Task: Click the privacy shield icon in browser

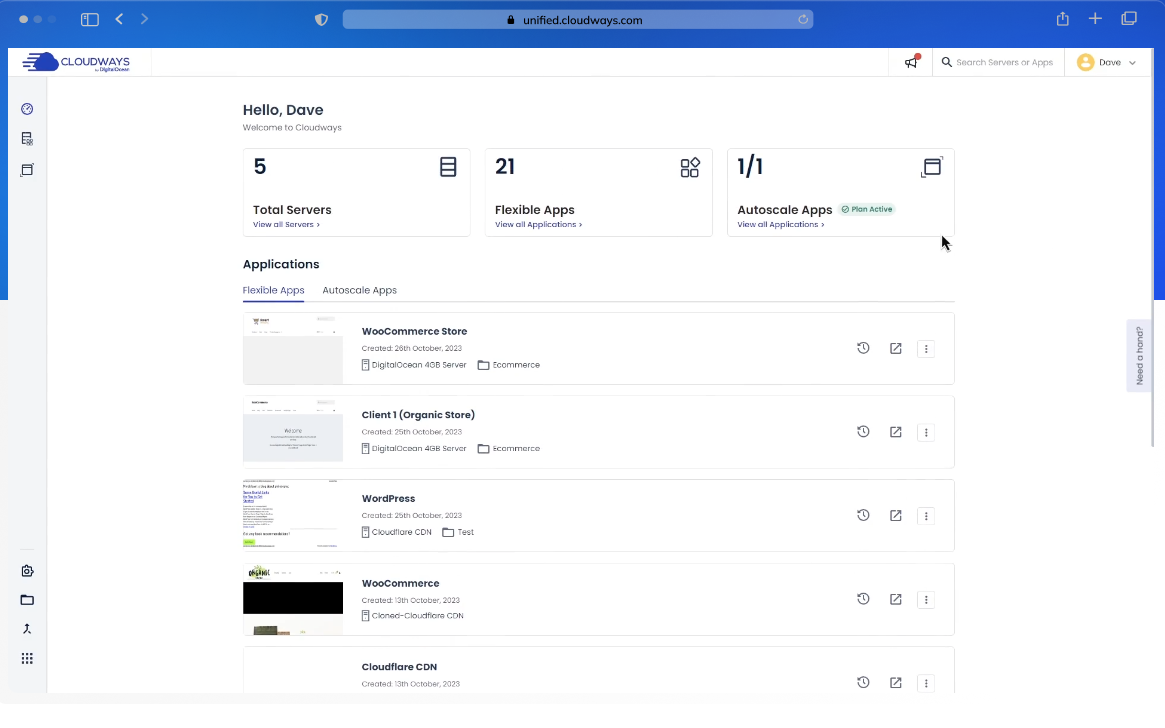Action: 322,20
